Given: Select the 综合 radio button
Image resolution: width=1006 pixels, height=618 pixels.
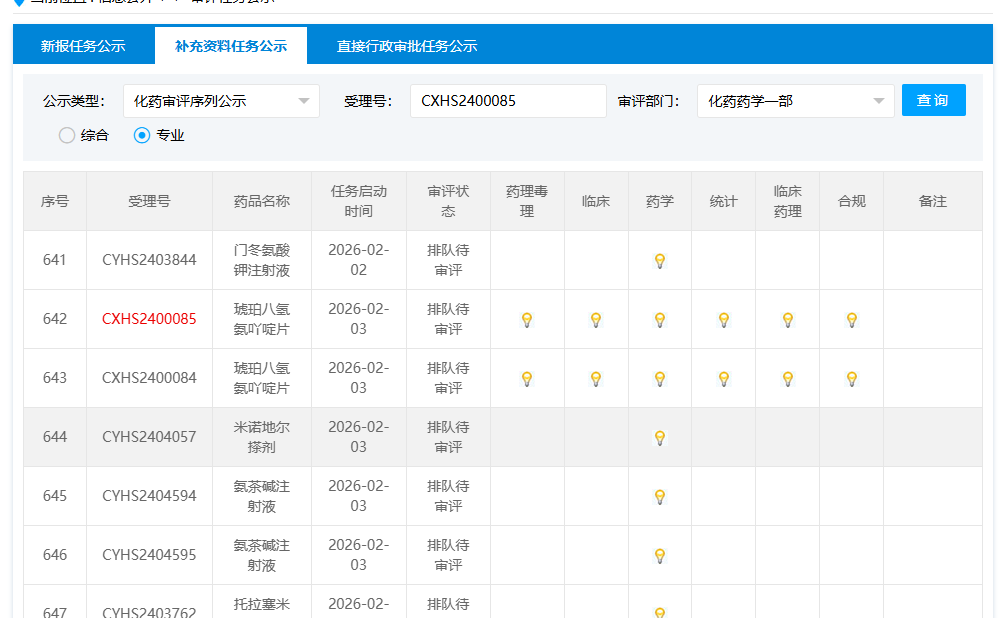Looking at the screenshot, I should 67,135.
